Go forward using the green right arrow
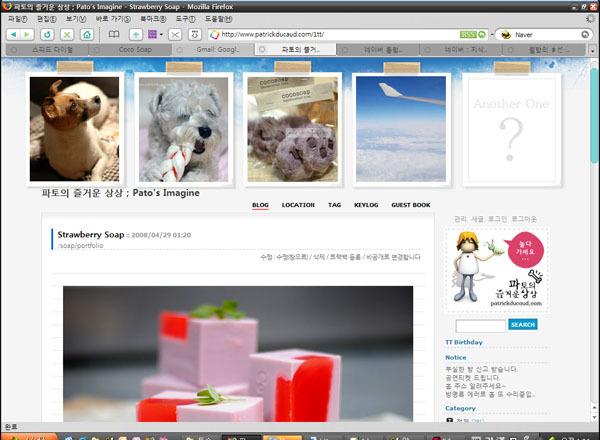This screenshot has width=600, height=440. [27, 34]
